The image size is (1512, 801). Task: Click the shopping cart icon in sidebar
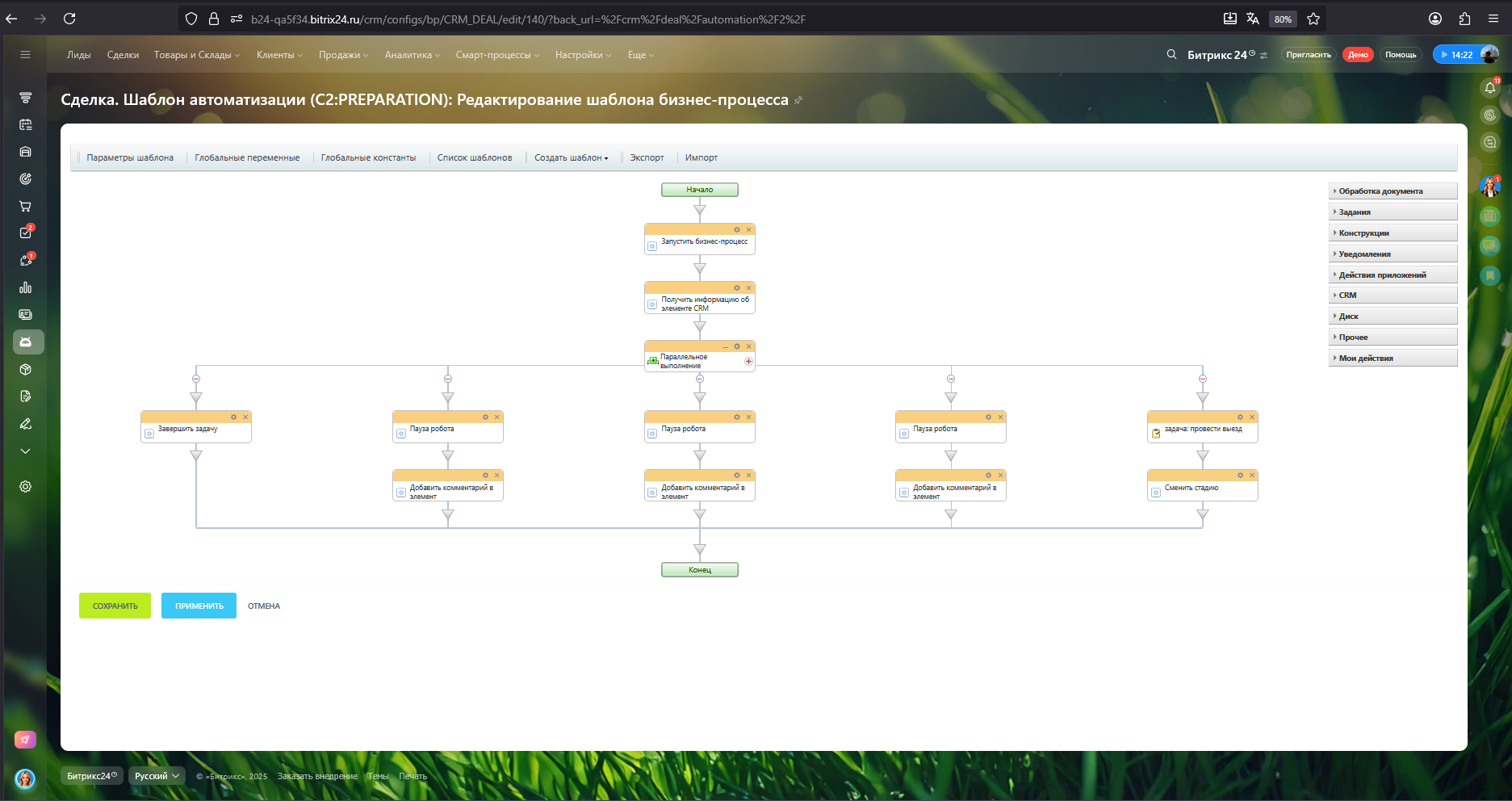[26, 207]
